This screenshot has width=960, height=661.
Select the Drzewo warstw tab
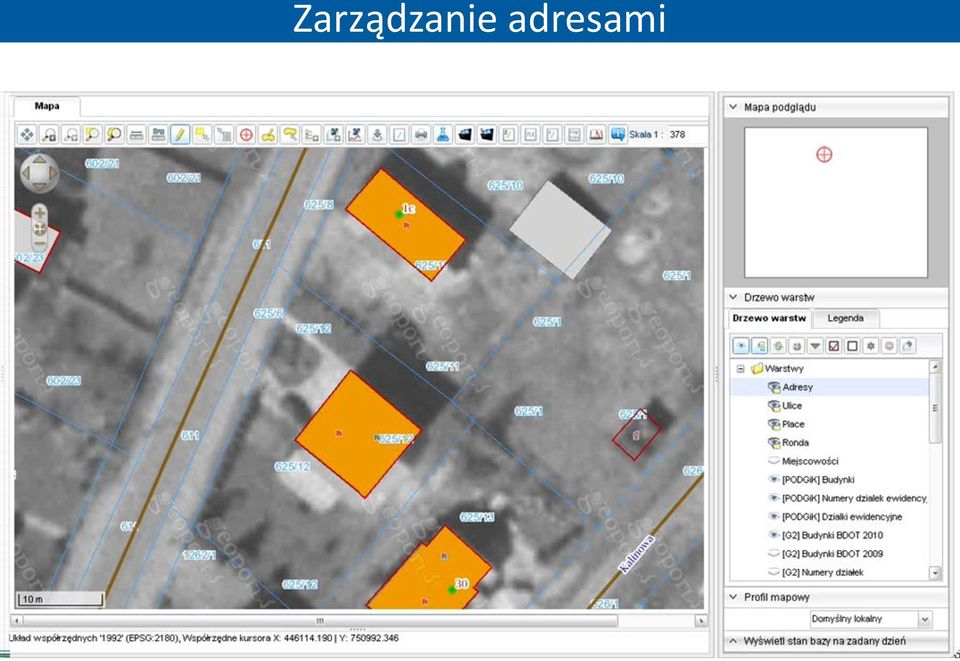point(769,318)
